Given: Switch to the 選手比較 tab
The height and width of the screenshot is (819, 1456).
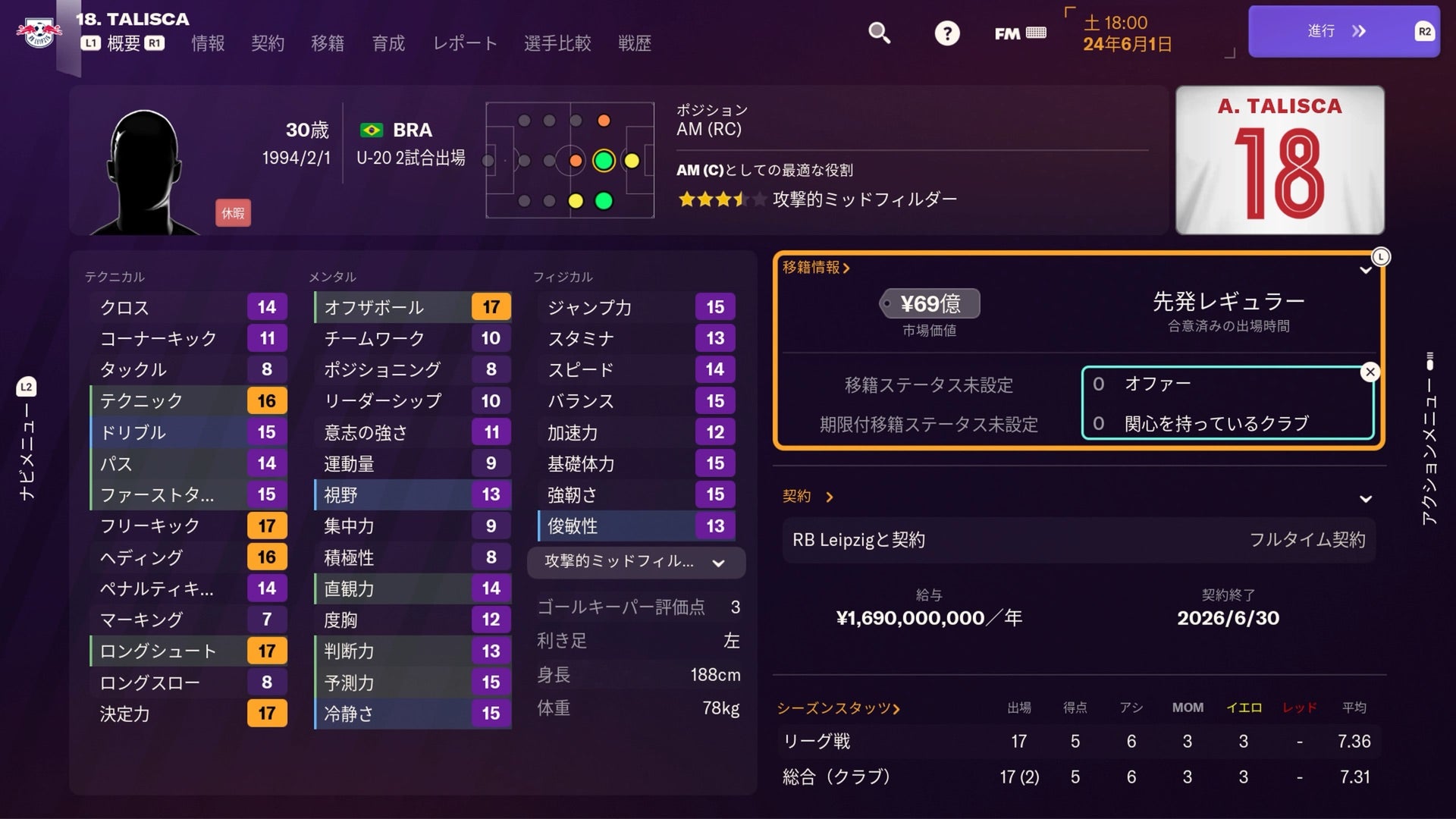Looking at the screenshot, I should click(x=558, y=43).
